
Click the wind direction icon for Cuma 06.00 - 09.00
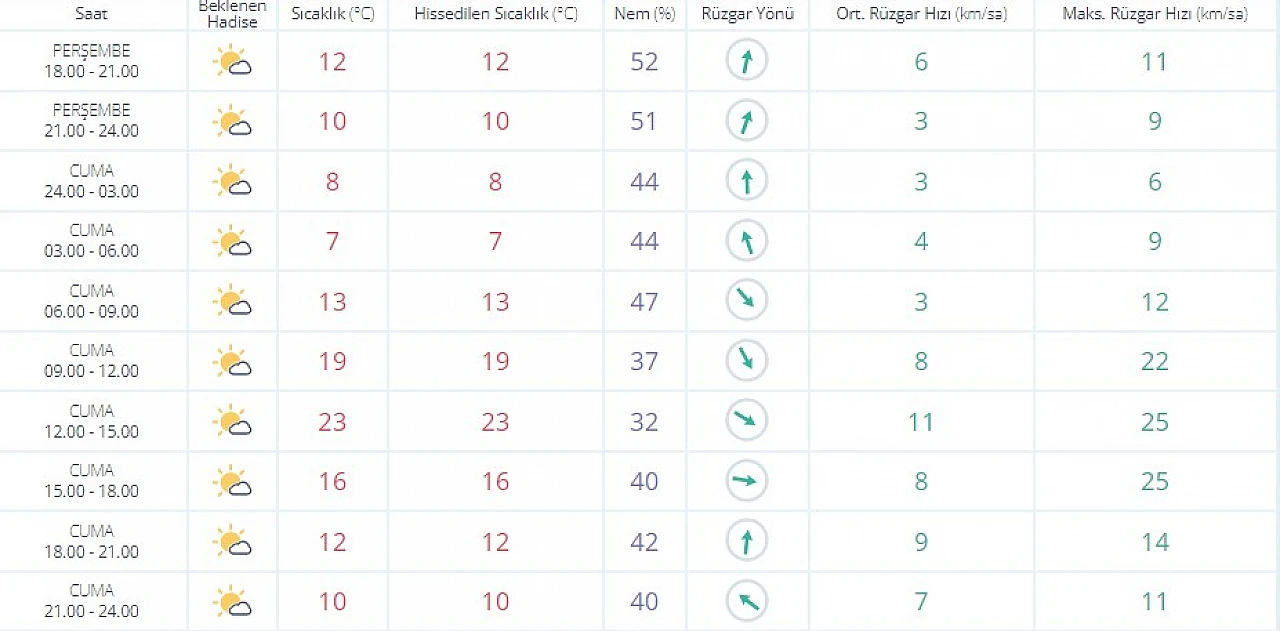coord(746,300)
